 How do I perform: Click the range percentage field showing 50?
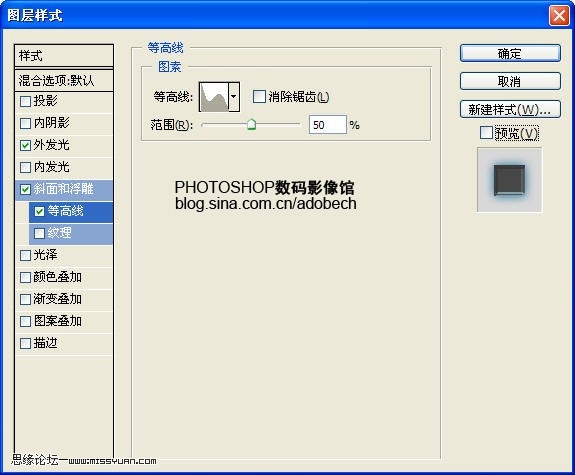[x=327, y=125]
